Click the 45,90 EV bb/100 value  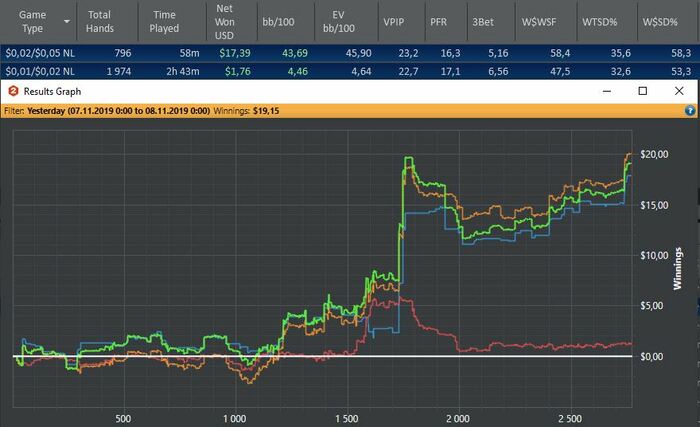358,53
